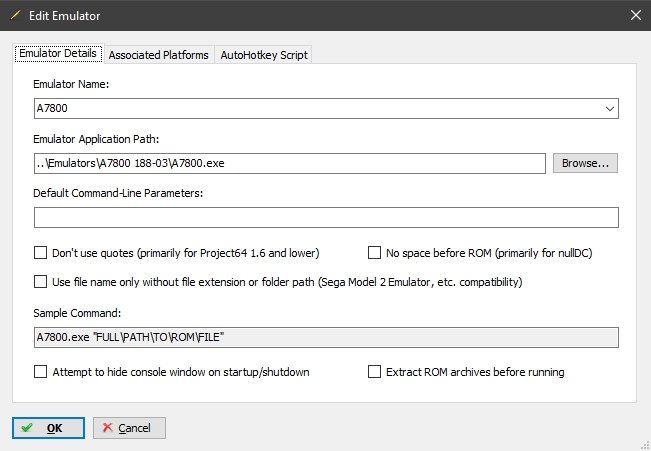This screenshot has width=651, height=451.
Task: Open the AutoHotkey Script tab
Action: (264, 55)
